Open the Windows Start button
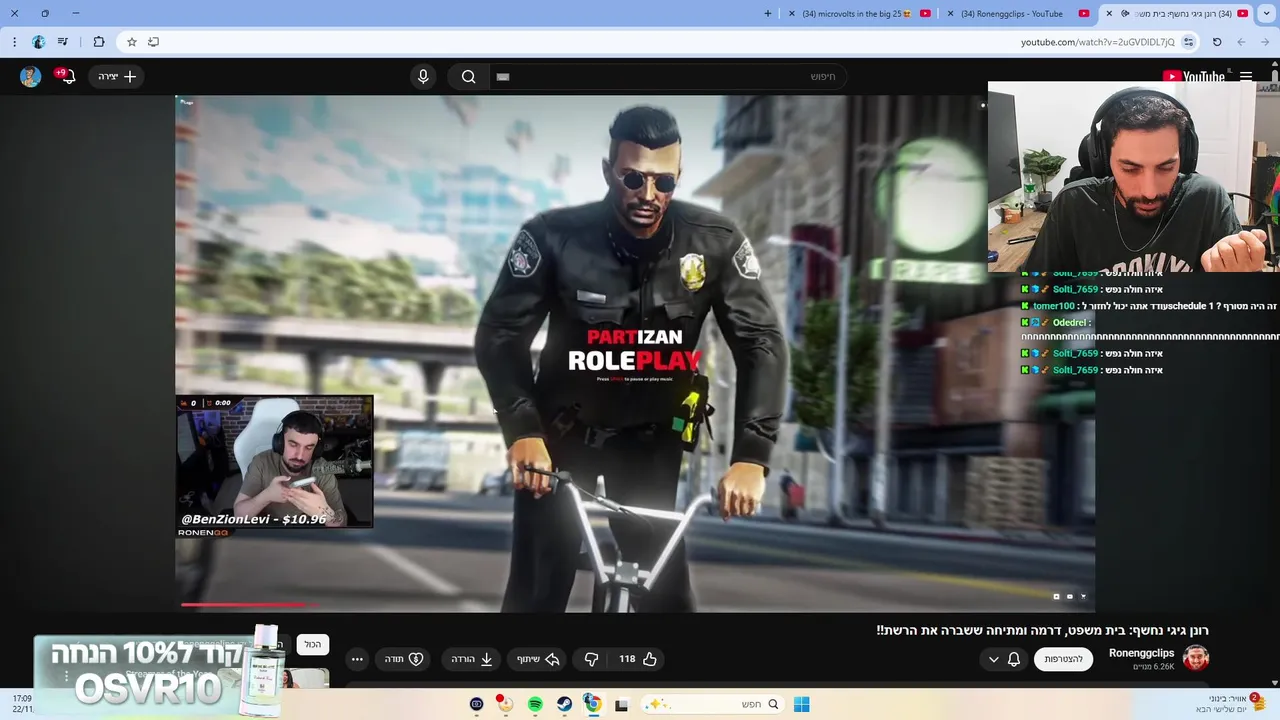 801,704
